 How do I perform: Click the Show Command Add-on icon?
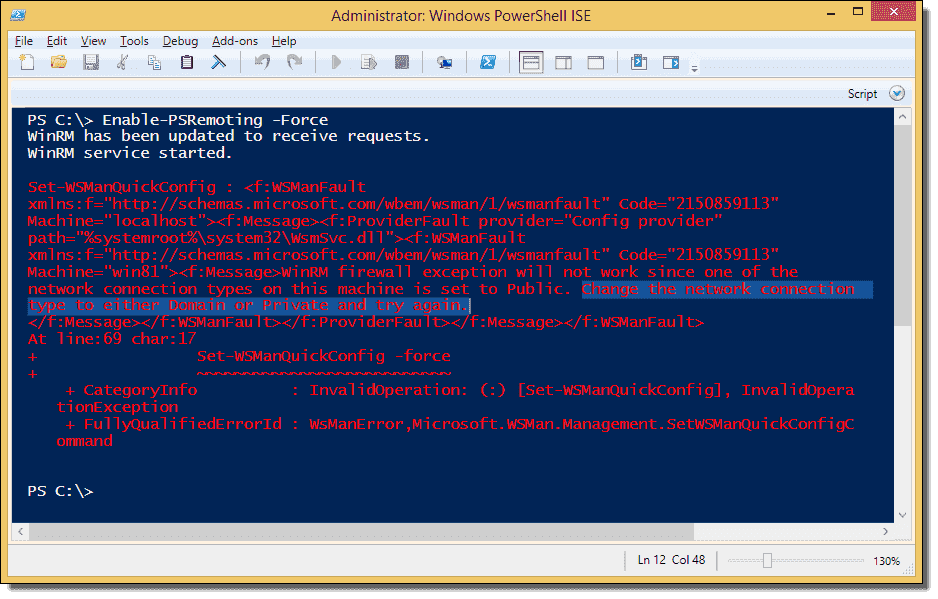671,62
